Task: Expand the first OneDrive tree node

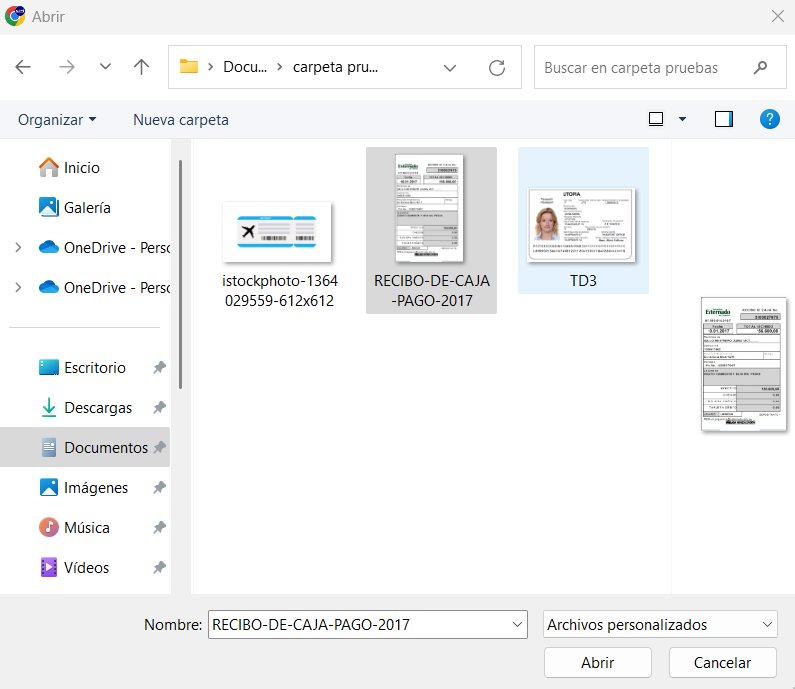Action: (x=18, y=248)
